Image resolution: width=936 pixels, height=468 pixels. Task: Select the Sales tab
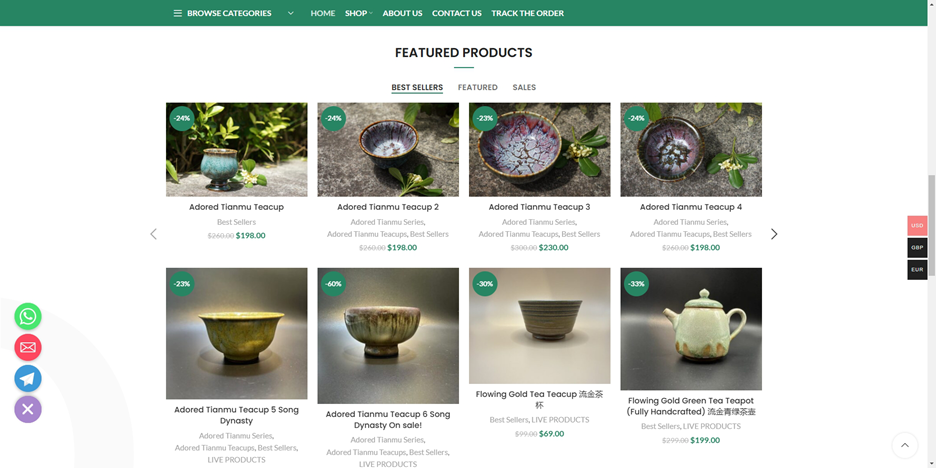coord(524,87)
